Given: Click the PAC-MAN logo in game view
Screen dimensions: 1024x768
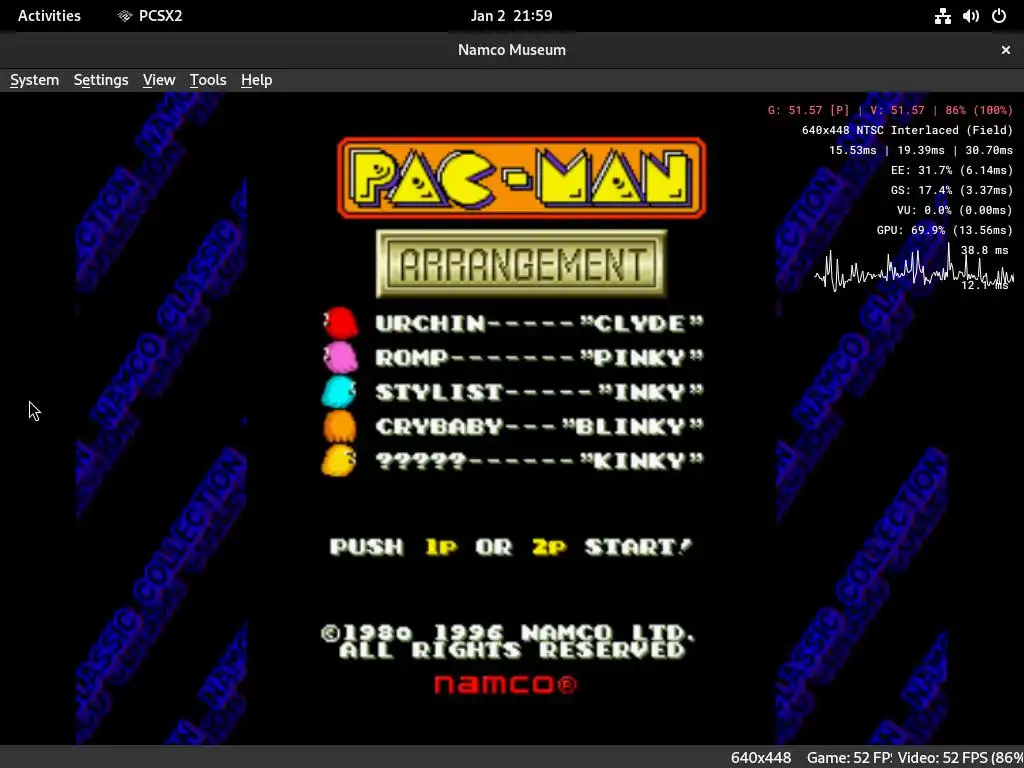Looking at the screenshot, I should coord(521,178).
